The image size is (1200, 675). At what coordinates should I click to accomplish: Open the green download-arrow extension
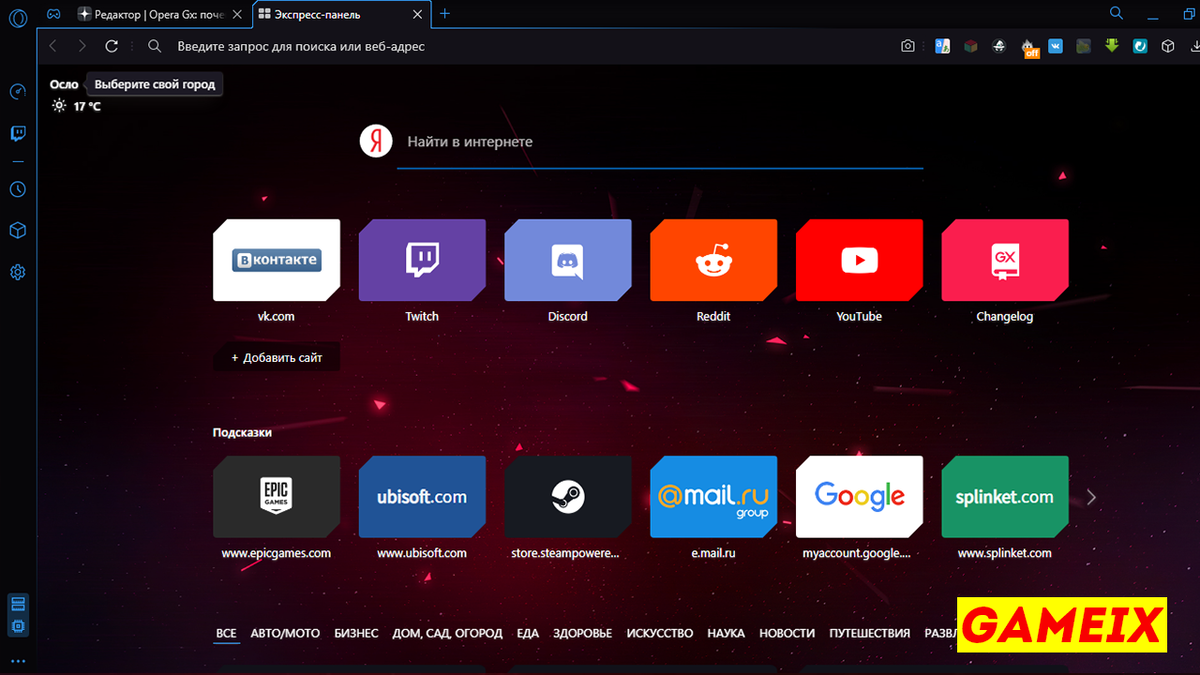1111,46
